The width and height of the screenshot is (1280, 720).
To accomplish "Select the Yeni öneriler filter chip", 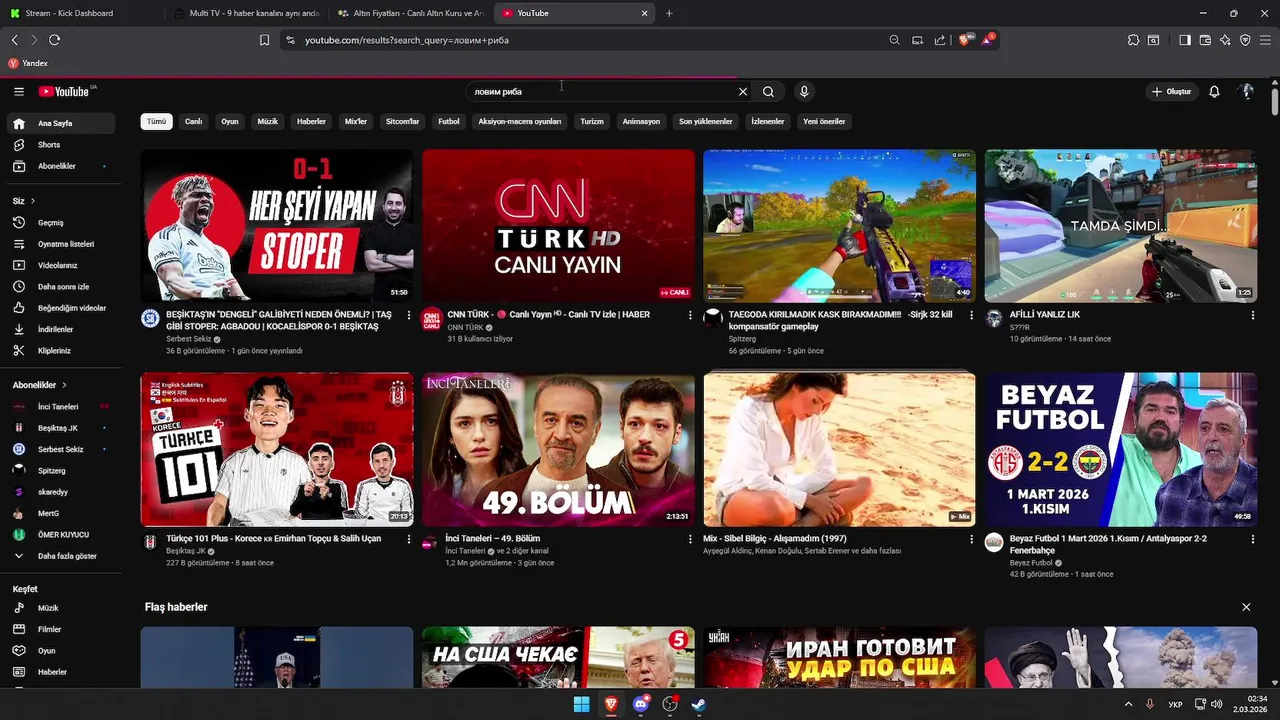I will point(824,121).
